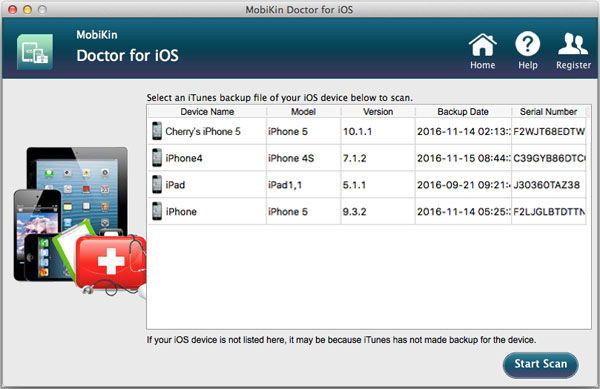This screenshot has width=600, height=389.
Task: Select the phone icon in the 9.3.2 row
Action: coord(157,211)
